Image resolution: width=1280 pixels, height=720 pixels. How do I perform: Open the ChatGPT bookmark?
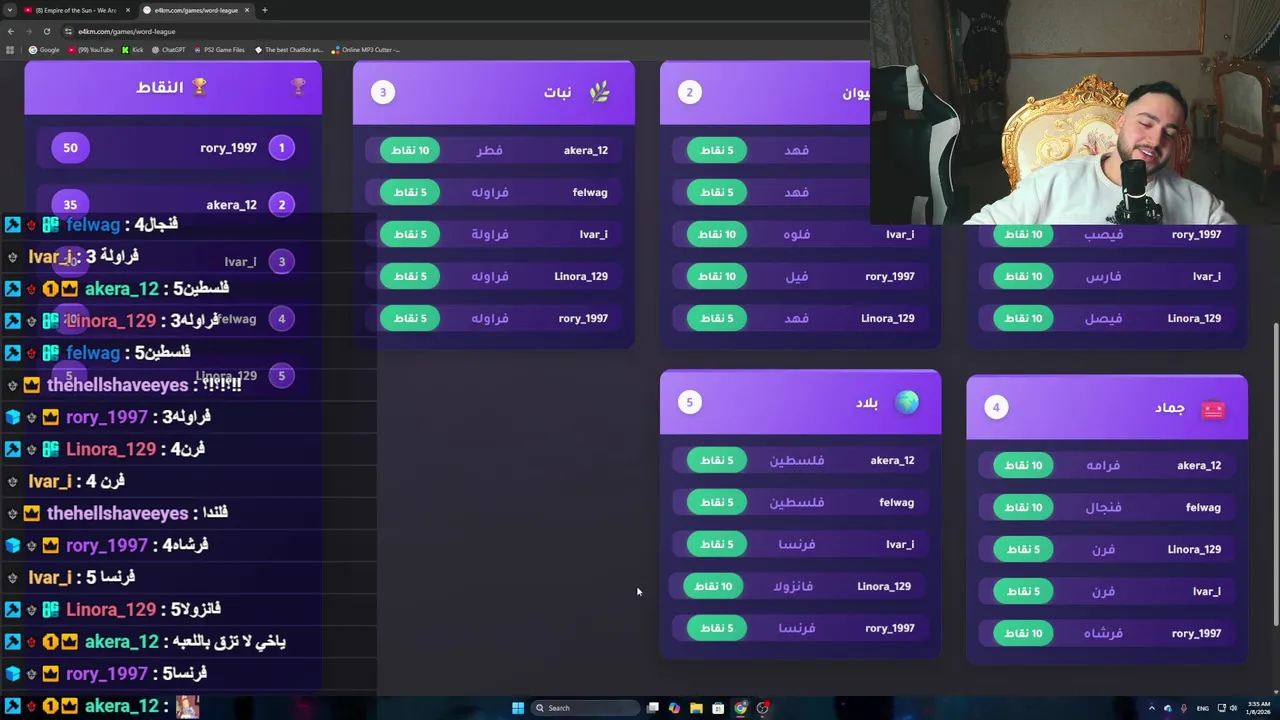pyautogui.click(x=168, y=49)
